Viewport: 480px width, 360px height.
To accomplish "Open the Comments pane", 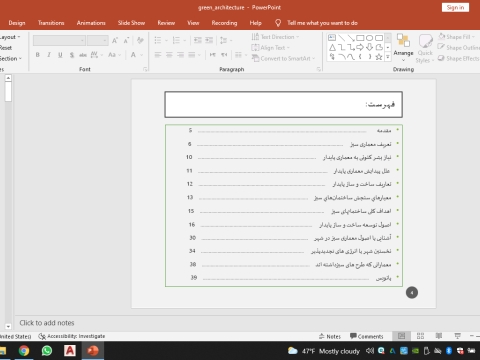I will (x=366, y=336).
